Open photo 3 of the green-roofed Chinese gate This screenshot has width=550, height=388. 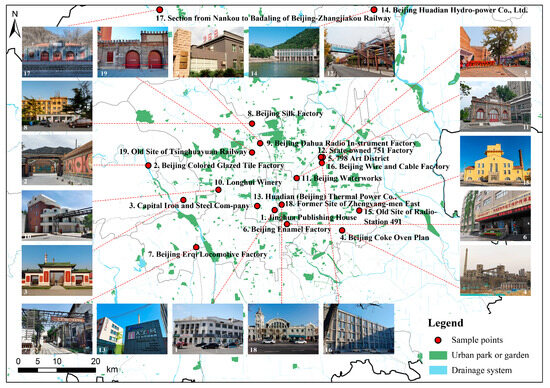pyautogui.click(x=57, y=270)
